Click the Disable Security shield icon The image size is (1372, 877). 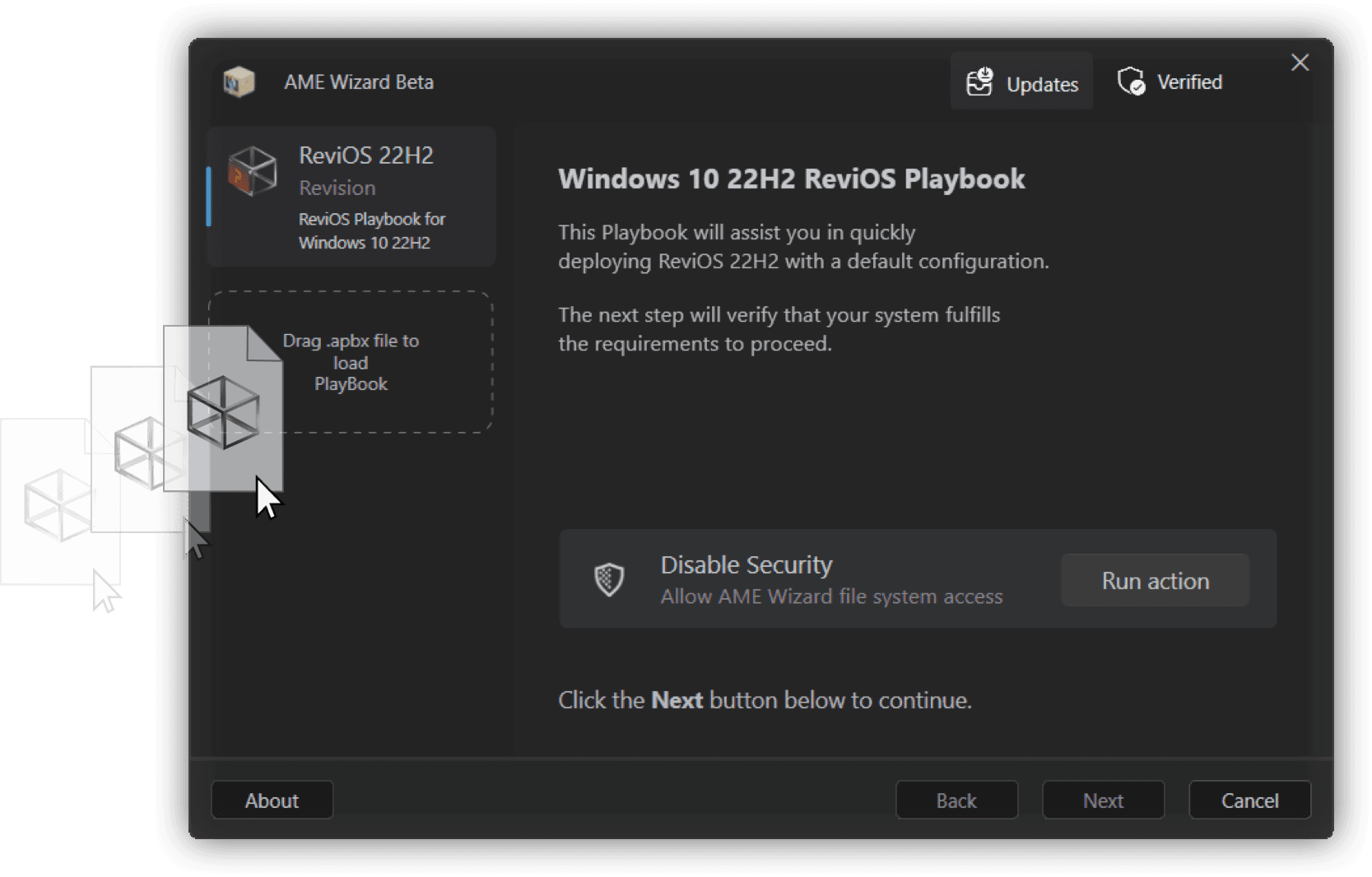609,579
